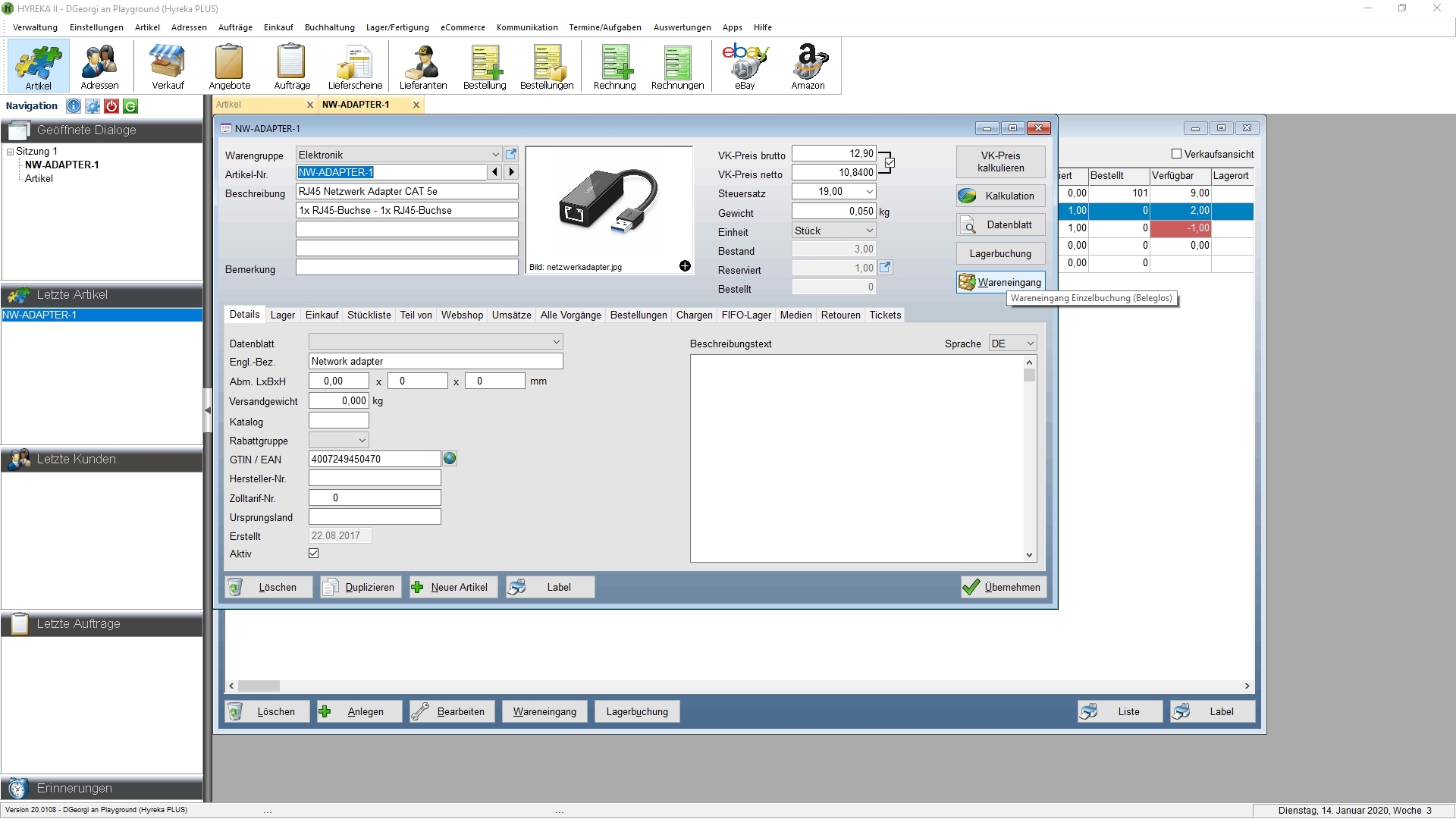This screenshot has height=819, width=1456.
Task: Enable the Verkaufsansicht checkbox
Action: point(1176,154)
